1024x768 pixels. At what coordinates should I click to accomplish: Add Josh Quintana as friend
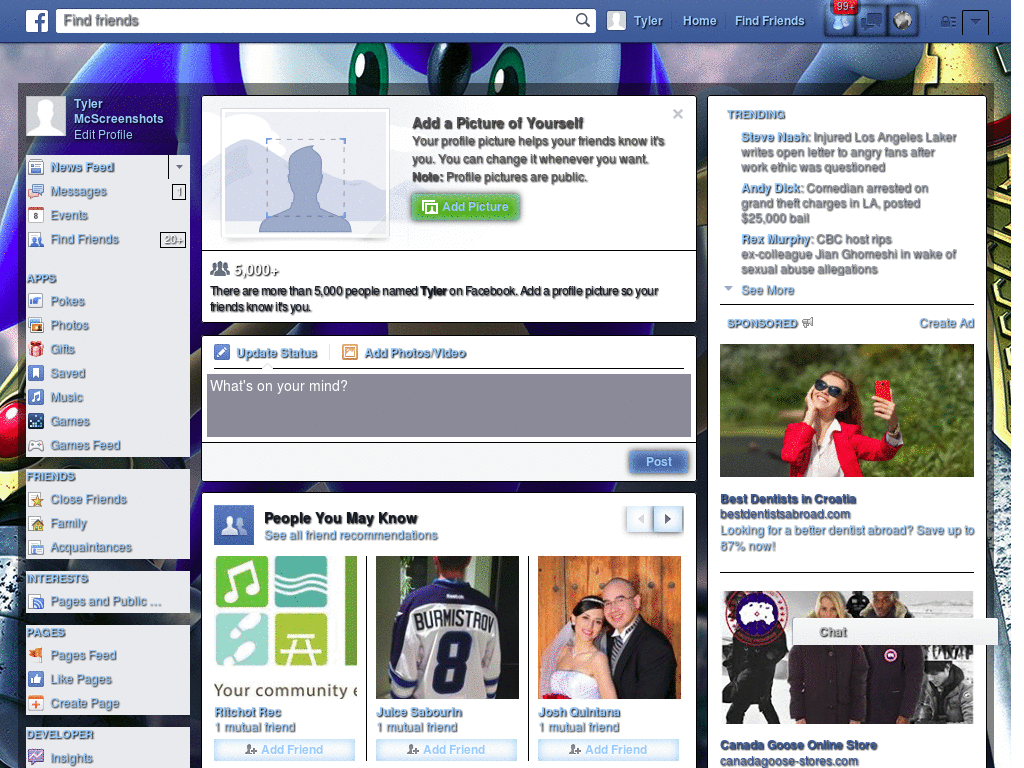[608, 750]
